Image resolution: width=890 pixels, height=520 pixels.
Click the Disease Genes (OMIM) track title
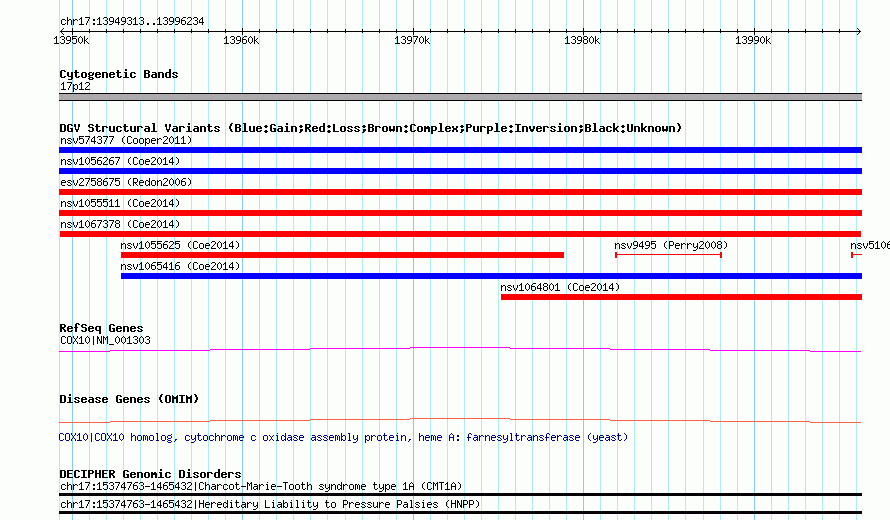[x=129, y=399]
